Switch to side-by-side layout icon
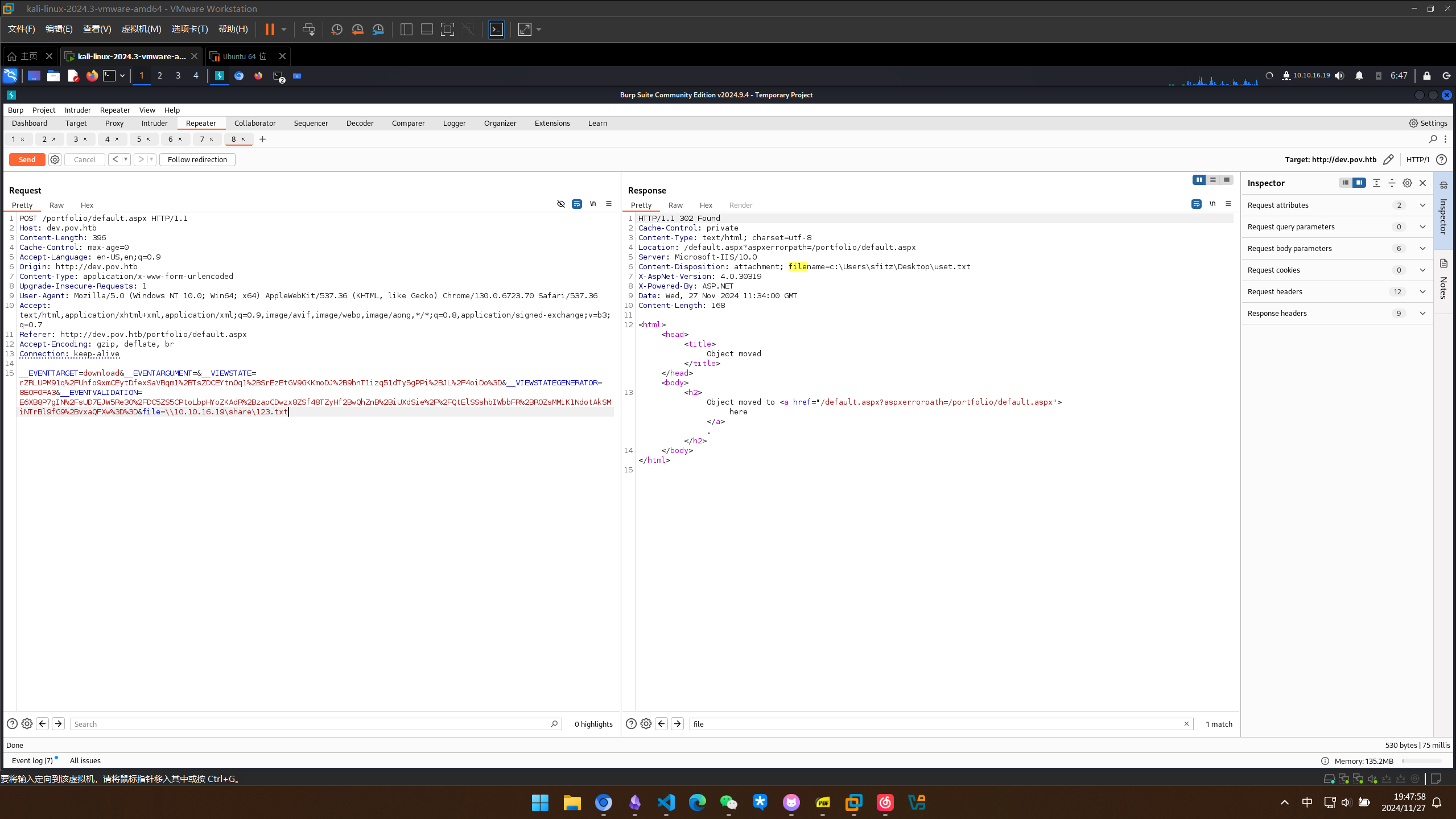The image size is (1456, 819). (1199, 180)
